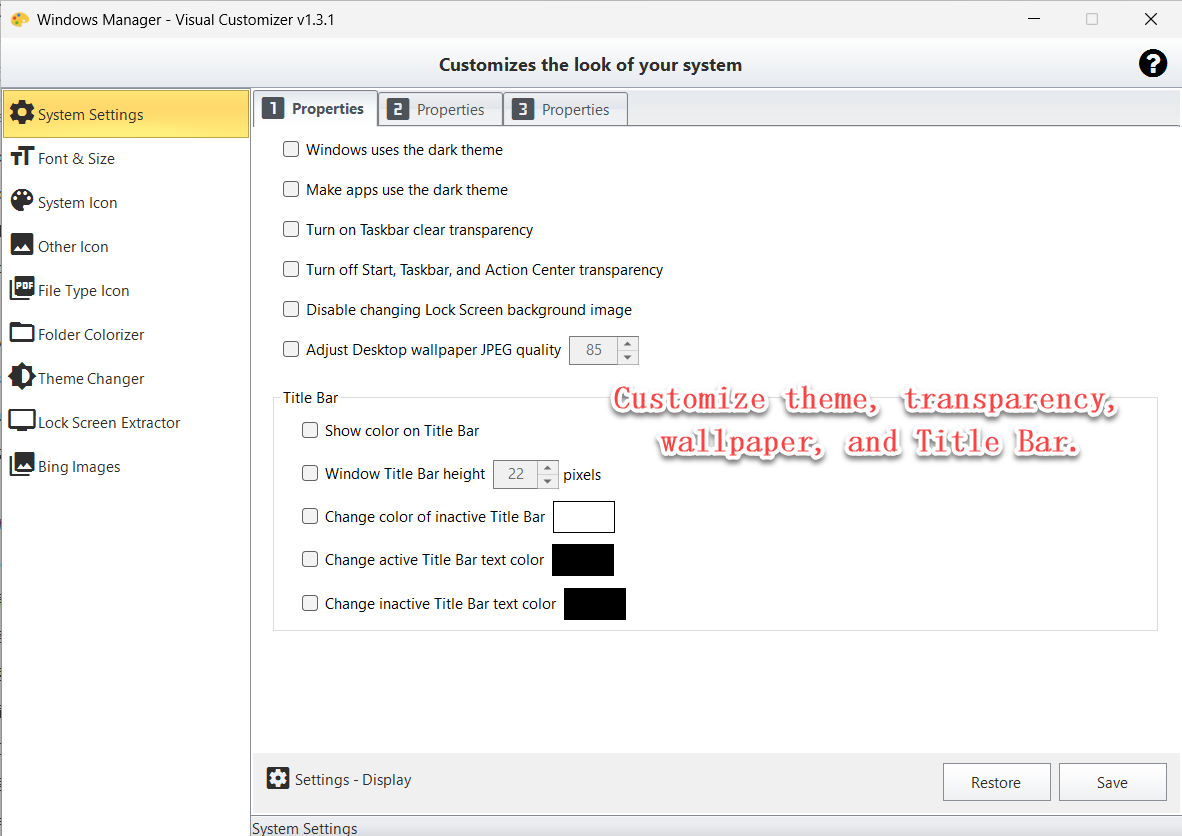Enable Windows uses the dark theme
1182x836 pixels.
pyautogui.click(x=291, y=149)
